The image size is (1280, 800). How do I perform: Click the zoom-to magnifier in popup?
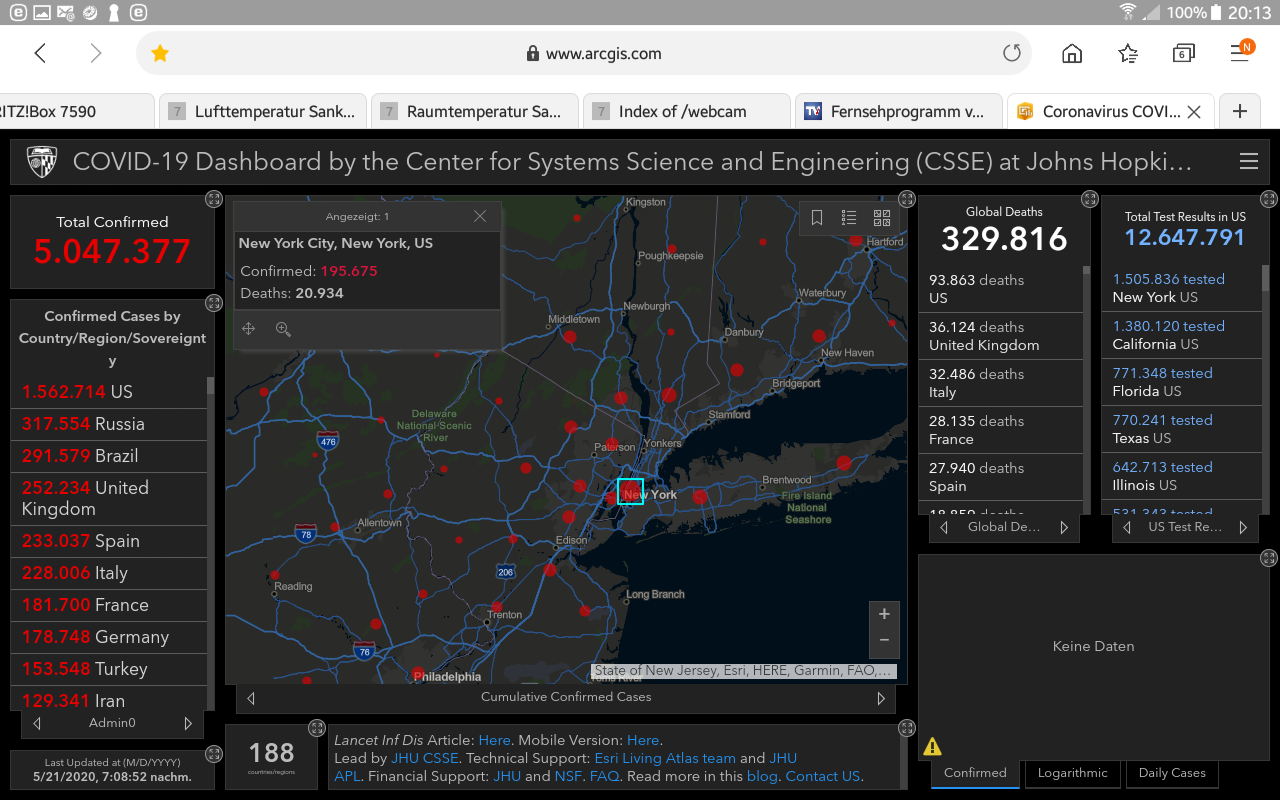click(x=283, y=329)
